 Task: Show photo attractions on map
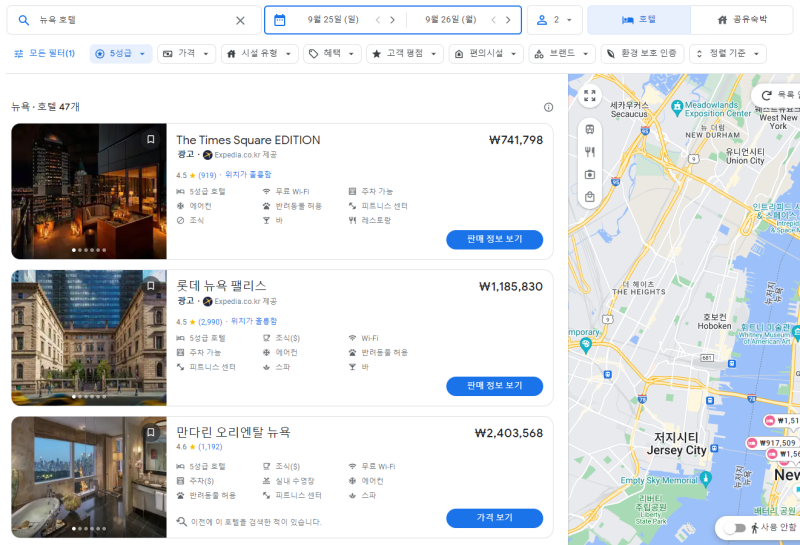(x=590, y=175)
